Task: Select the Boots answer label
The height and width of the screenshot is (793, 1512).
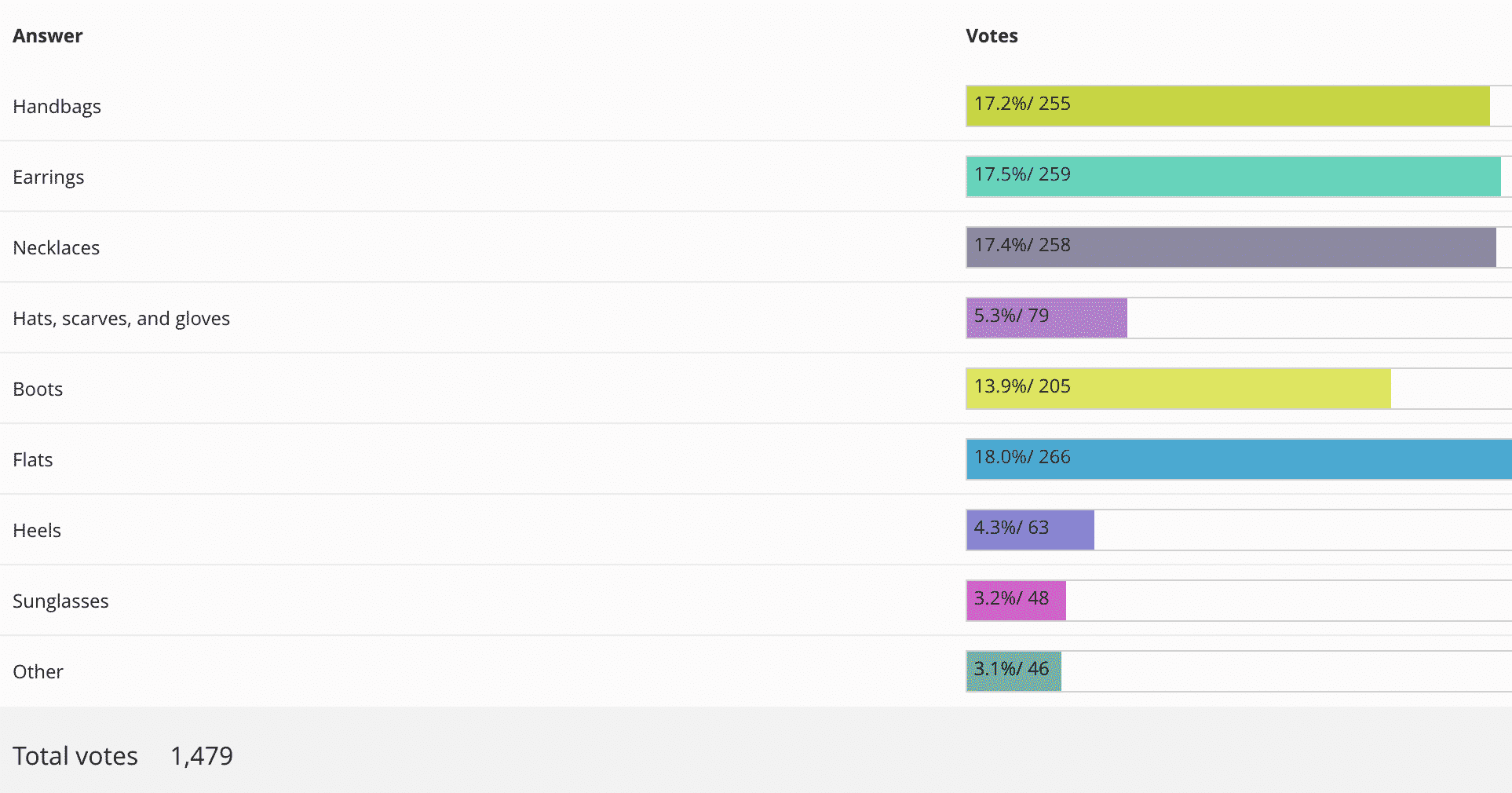Action: 38,389
